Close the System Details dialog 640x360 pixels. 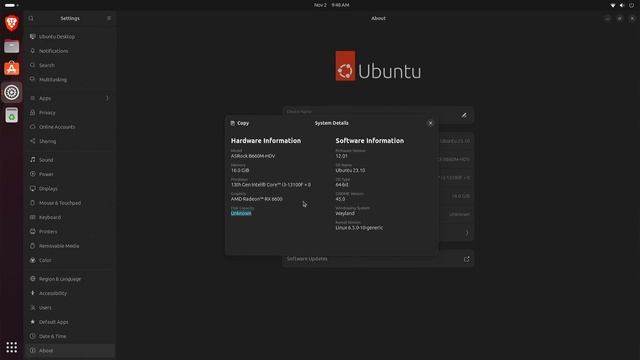(430, 123)
